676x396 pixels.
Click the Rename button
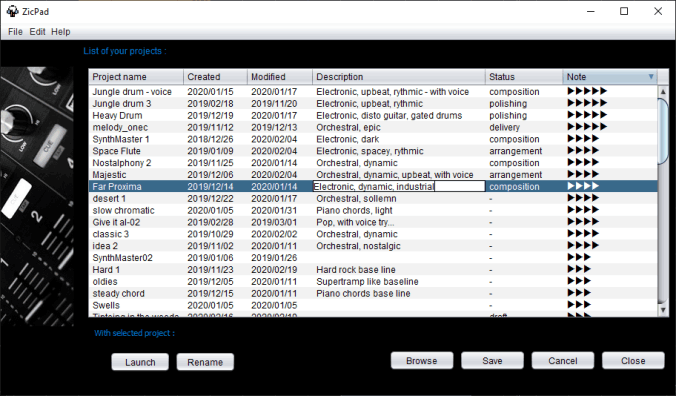205,362
